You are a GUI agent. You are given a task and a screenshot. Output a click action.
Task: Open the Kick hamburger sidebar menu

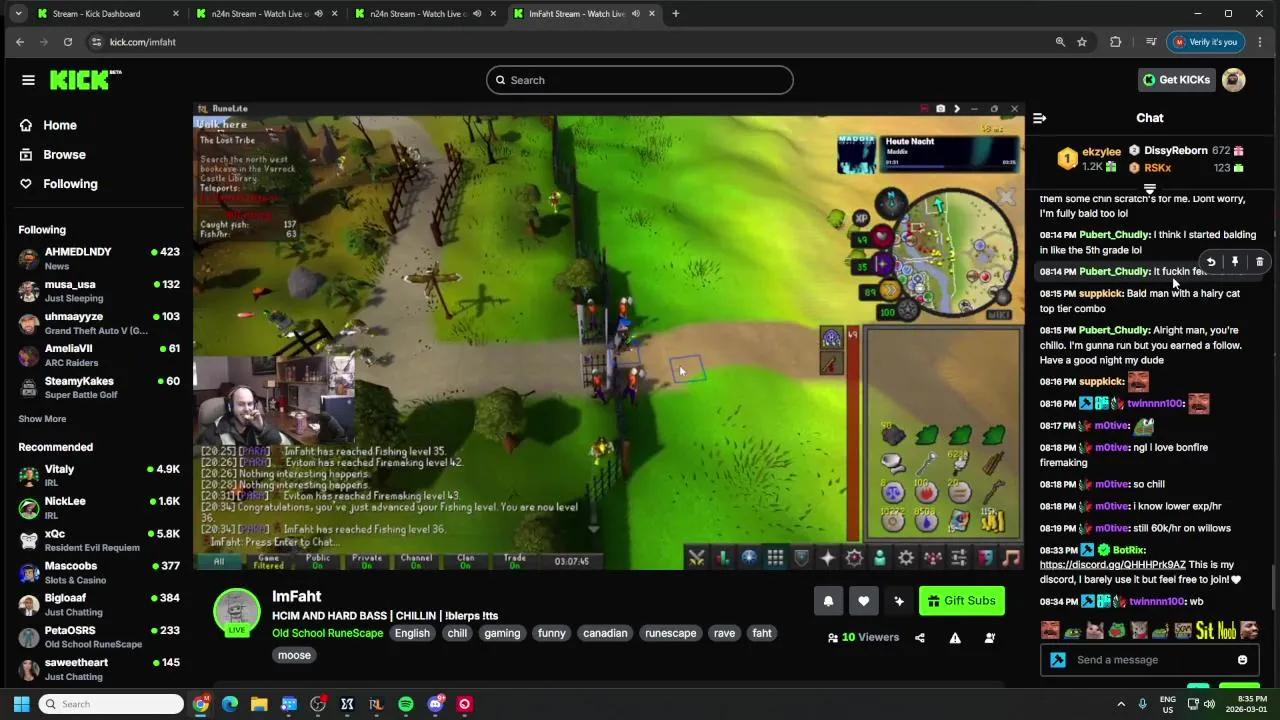[x=28, y=80]
